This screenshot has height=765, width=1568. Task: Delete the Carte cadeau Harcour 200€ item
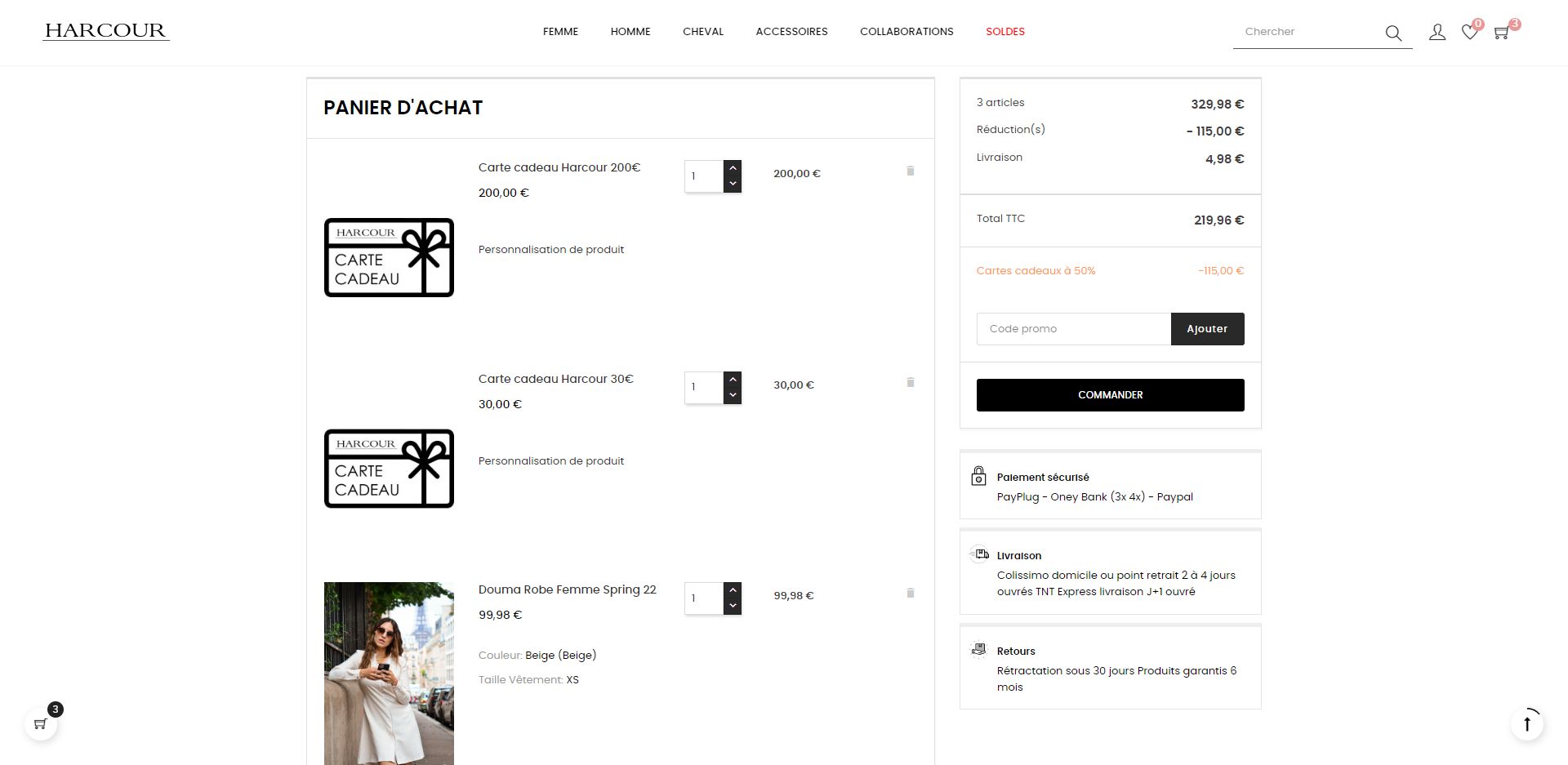[x=911, y=171]
